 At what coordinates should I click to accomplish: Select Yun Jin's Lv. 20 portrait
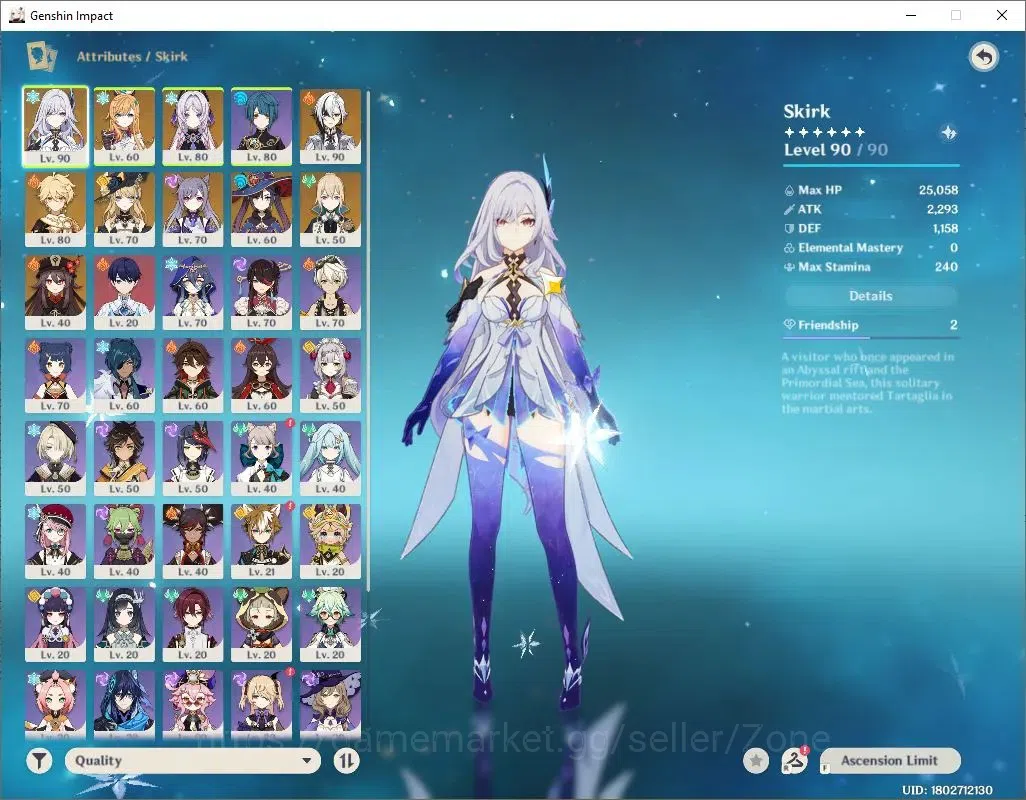point(56,625)
